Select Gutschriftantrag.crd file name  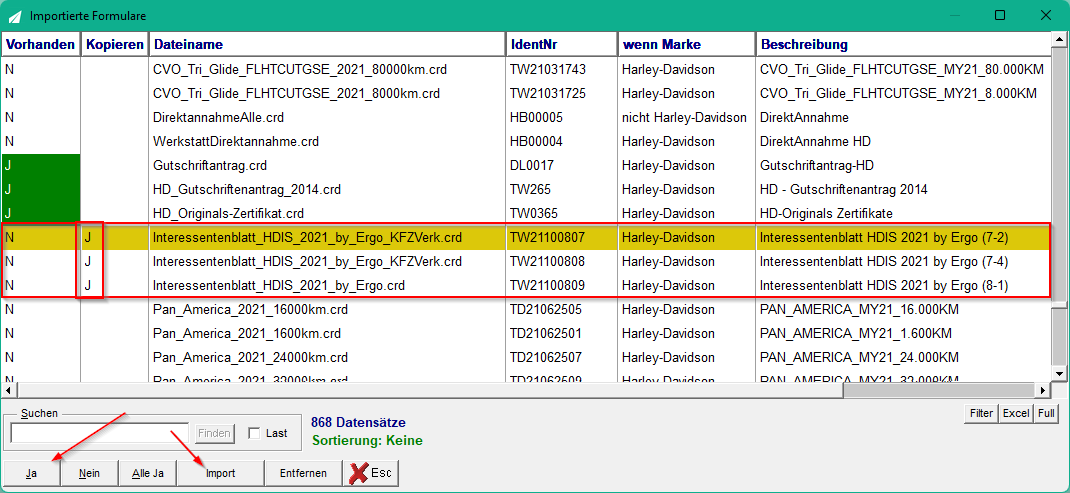pyautogui.click(x=210, y=165)
